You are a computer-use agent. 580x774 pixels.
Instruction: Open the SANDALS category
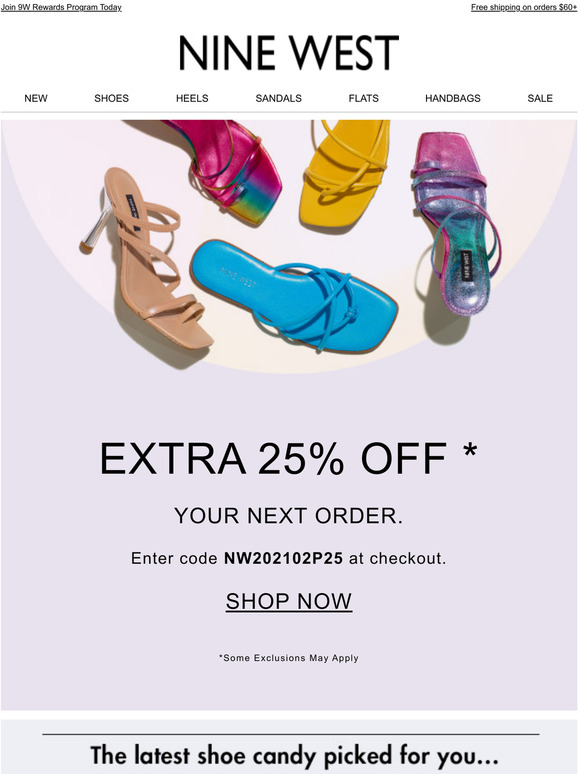(278, 98)
